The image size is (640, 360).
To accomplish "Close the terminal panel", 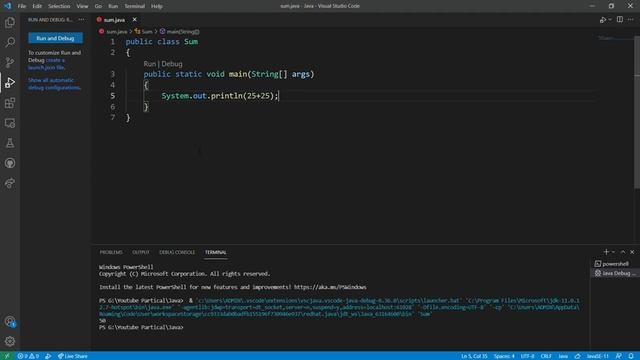I will coord(632,252).
